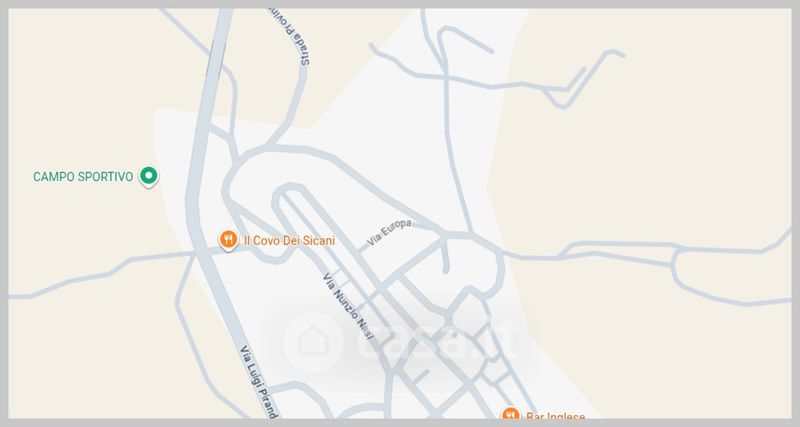Click the casa.it watermark text
800x427 pixels.
tap(438, 341)
